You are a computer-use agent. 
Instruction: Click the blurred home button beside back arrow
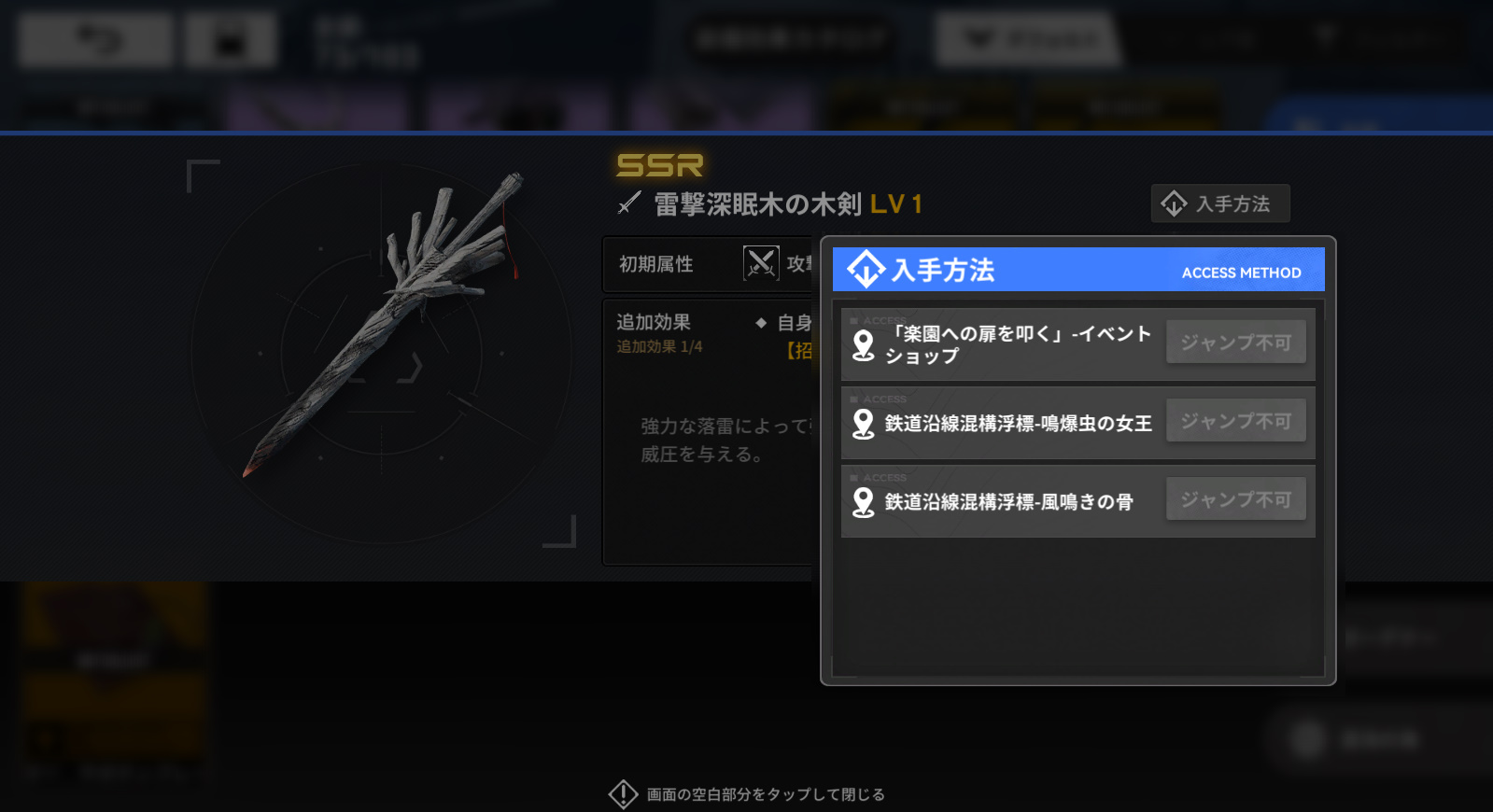click(231, 40)
